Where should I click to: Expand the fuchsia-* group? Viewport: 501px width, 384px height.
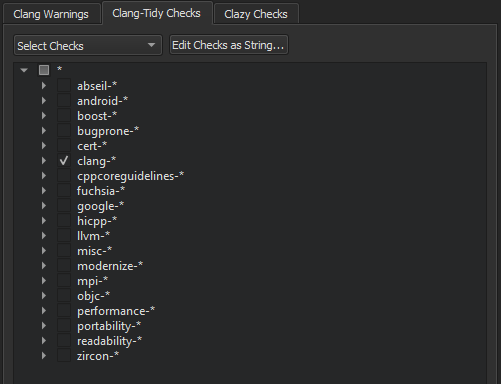[44, 191]
